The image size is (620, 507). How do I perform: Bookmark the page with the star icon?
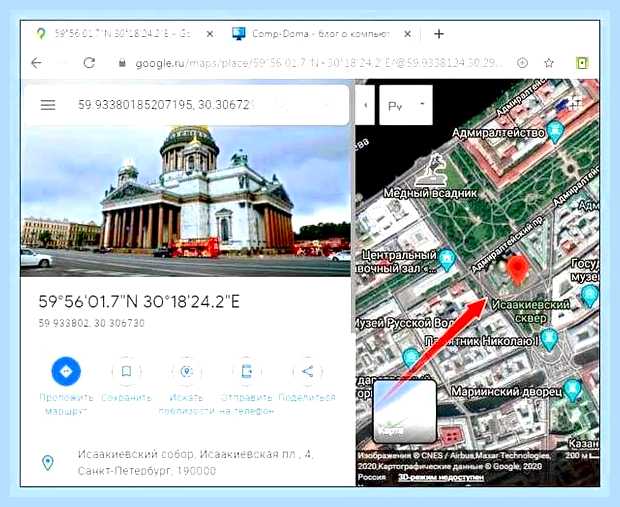[x=549, y=63]
